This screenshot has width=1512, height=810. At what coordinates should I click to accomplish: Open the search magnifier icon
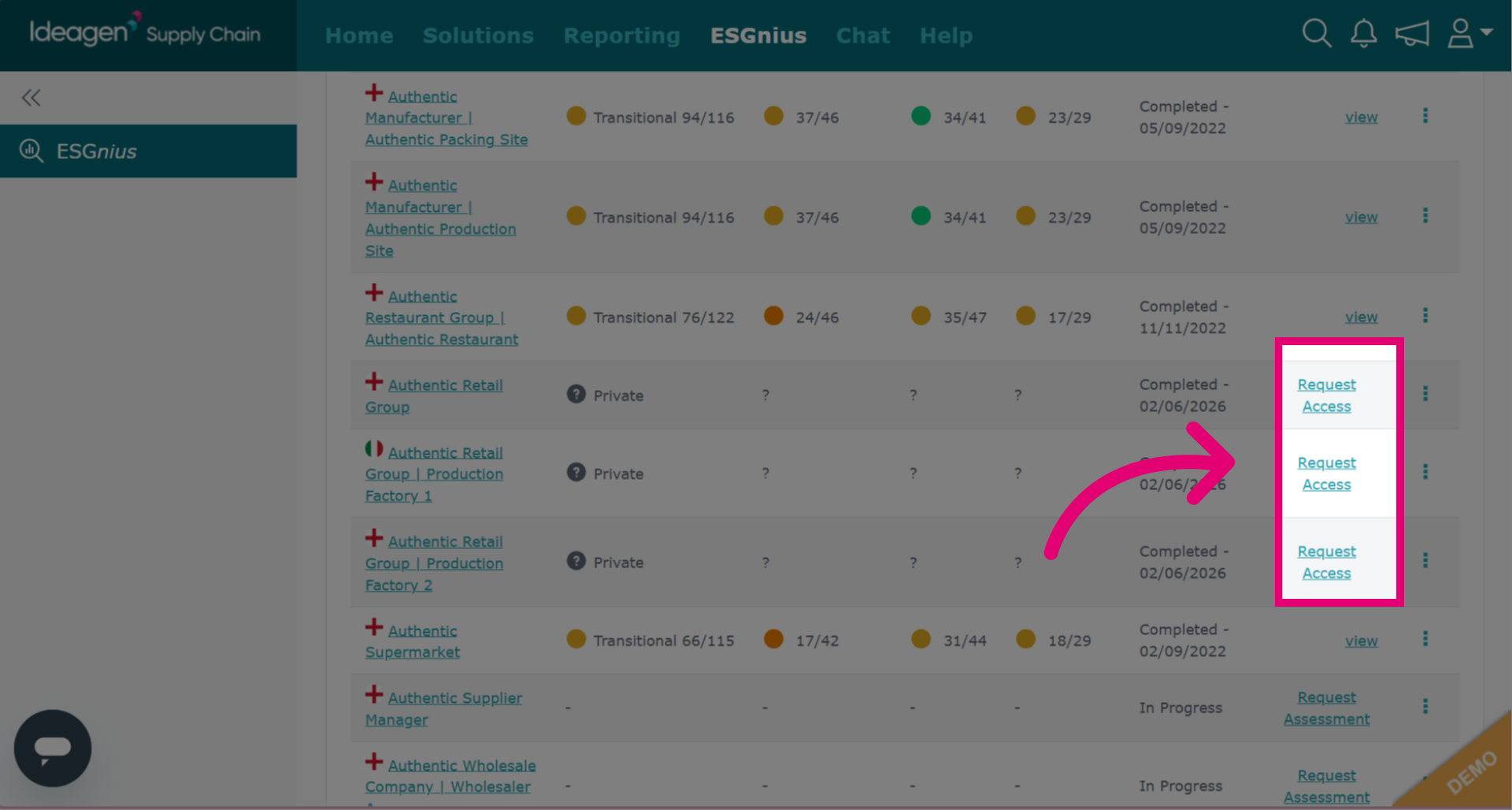1316,34
